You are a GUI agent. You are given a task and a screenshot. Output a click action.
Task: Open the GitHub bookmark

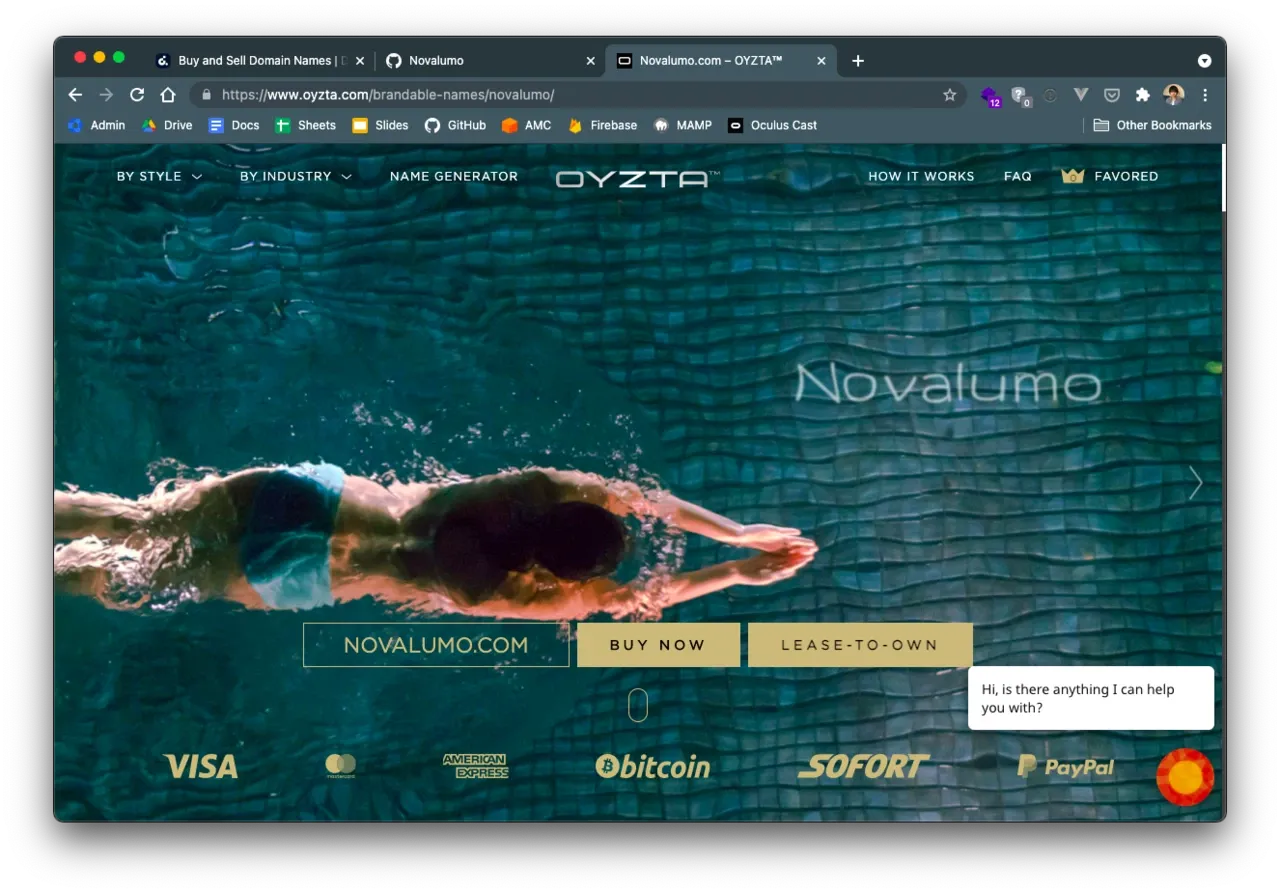coord(455,125)
